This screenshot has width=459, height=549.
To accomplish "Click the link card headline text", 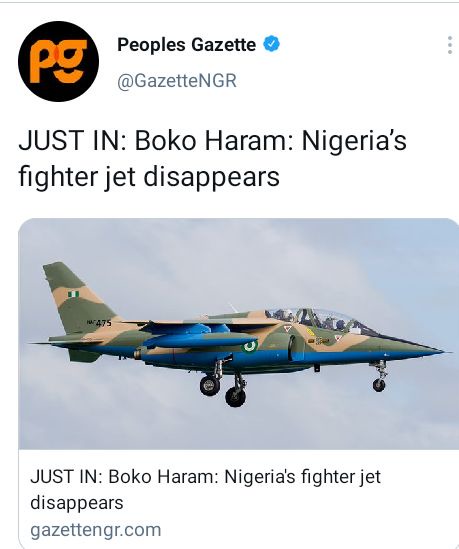I will (205, 489).
